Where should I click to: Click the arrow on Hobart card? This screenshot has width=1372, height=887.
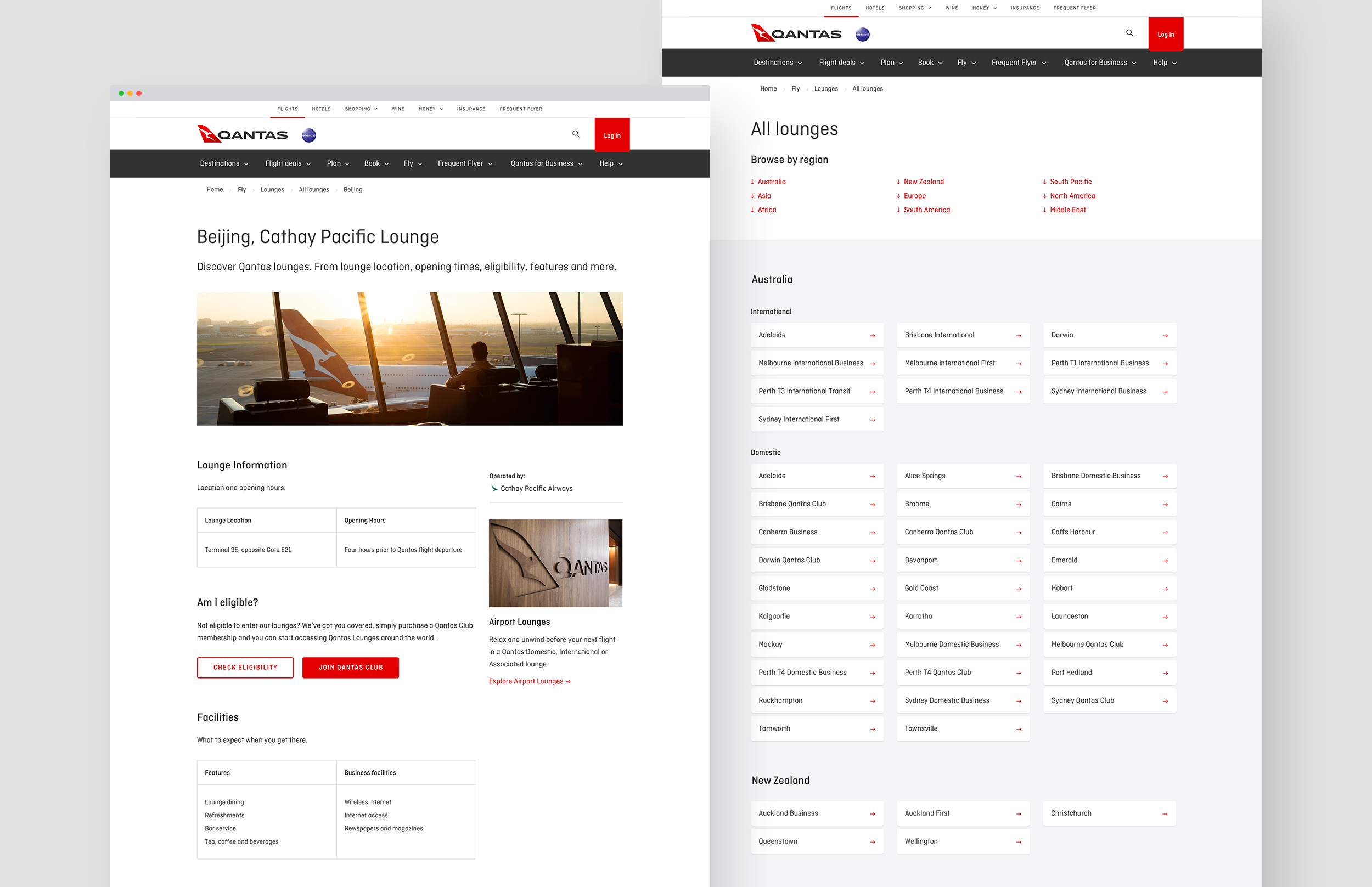[1165, 589]
